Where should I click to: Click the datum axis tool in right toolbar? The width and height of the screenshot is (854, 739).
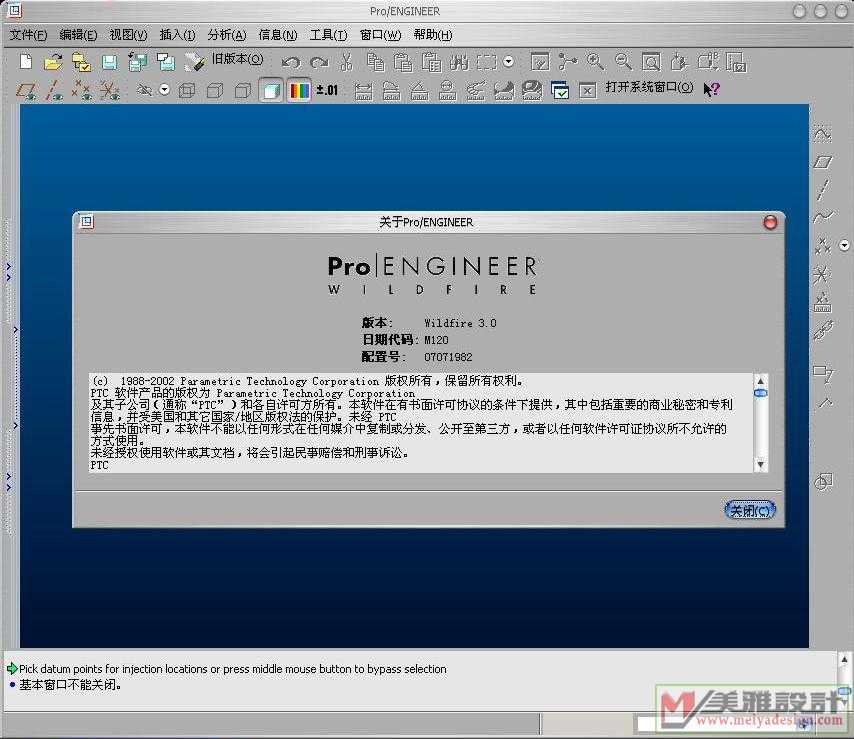[x=822, y=190]
